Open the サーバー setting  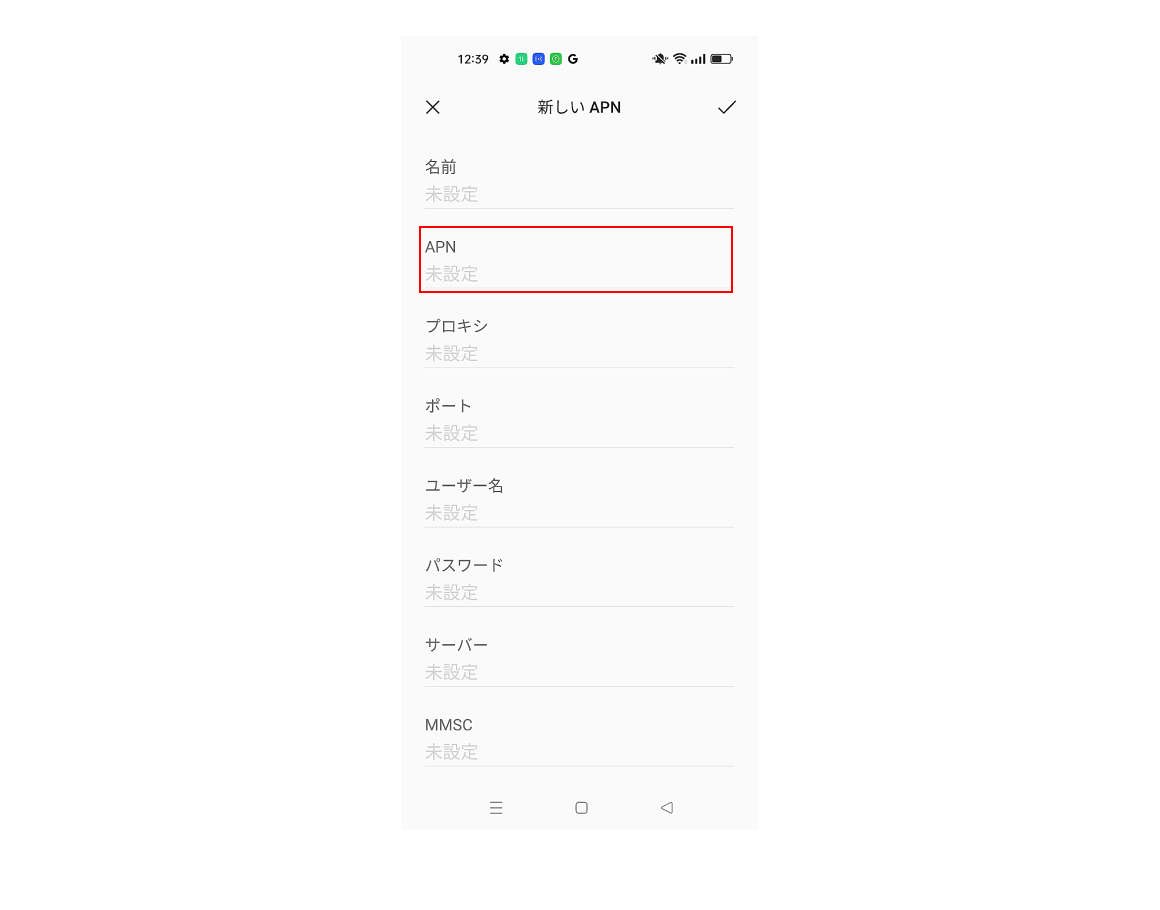tap(579, 658)
